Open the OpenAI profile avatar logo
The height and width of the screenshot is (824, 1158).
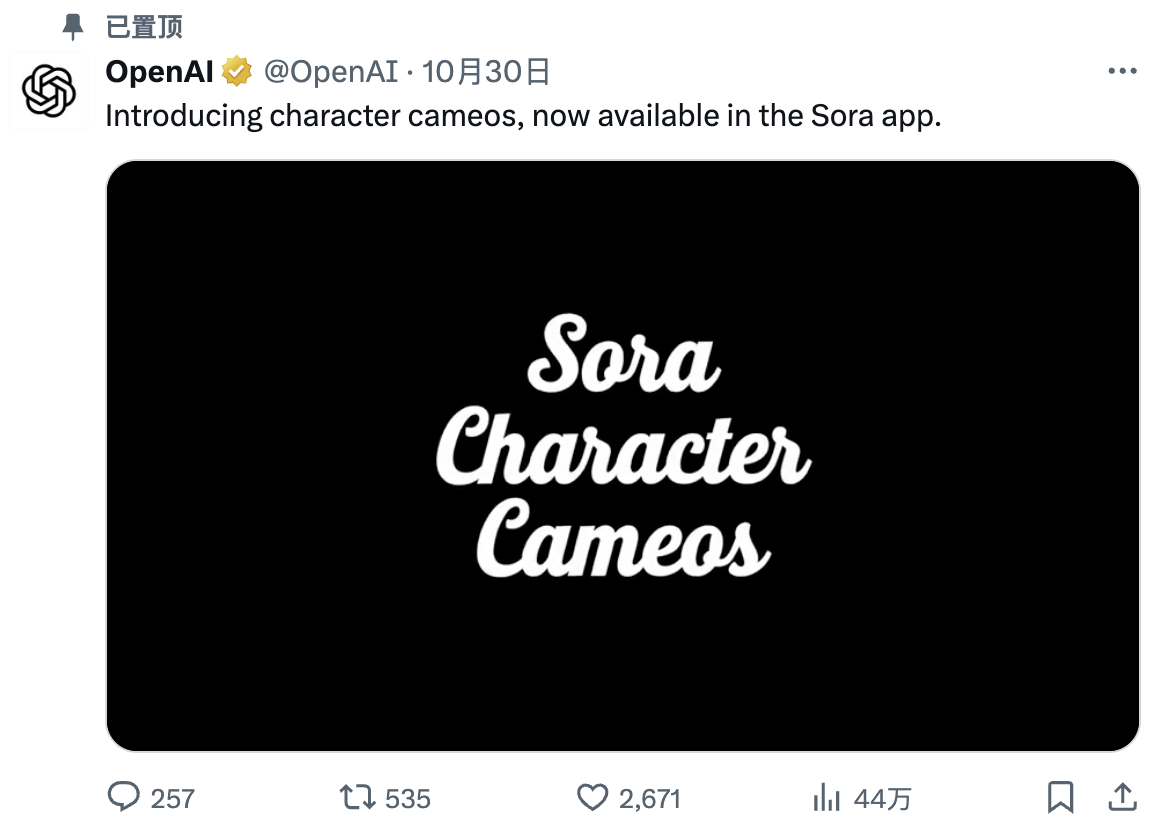pos(50,91)
